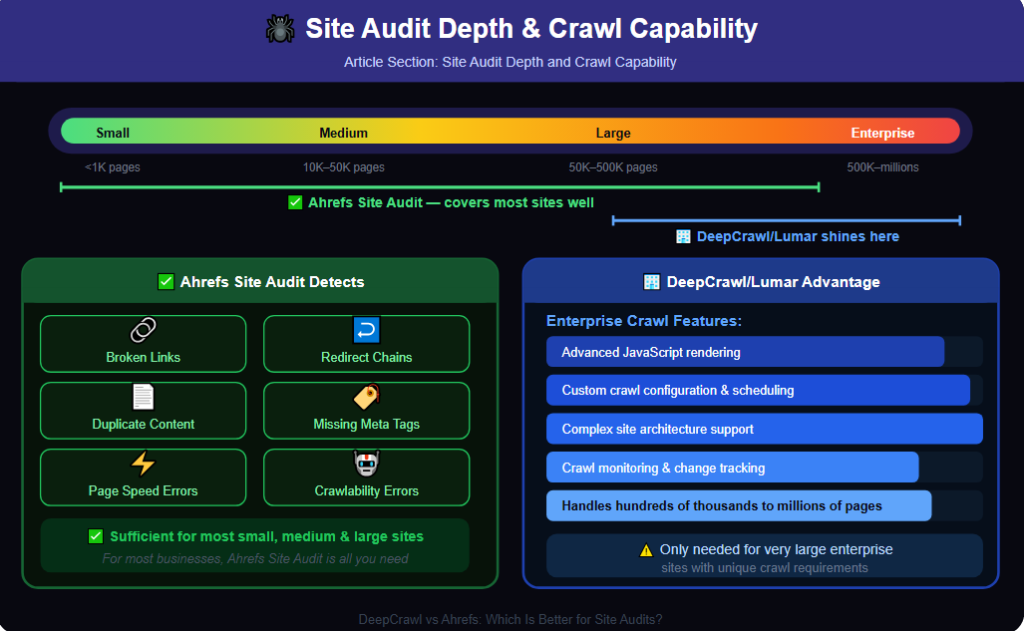1024x631 pixels.
Task: Select the Enterprise segment of the size scale
Action: [882, 133]
